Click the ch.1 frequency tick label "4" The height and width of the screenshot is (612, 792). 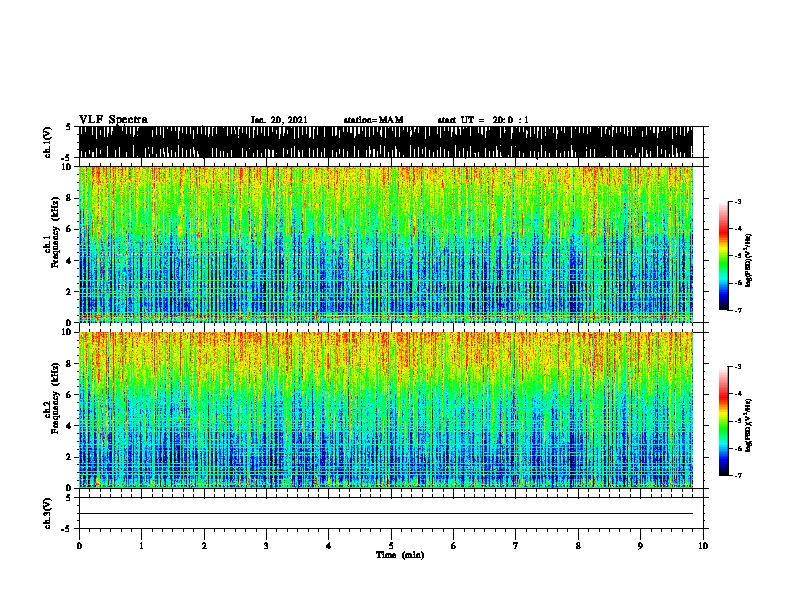point(69,261)
